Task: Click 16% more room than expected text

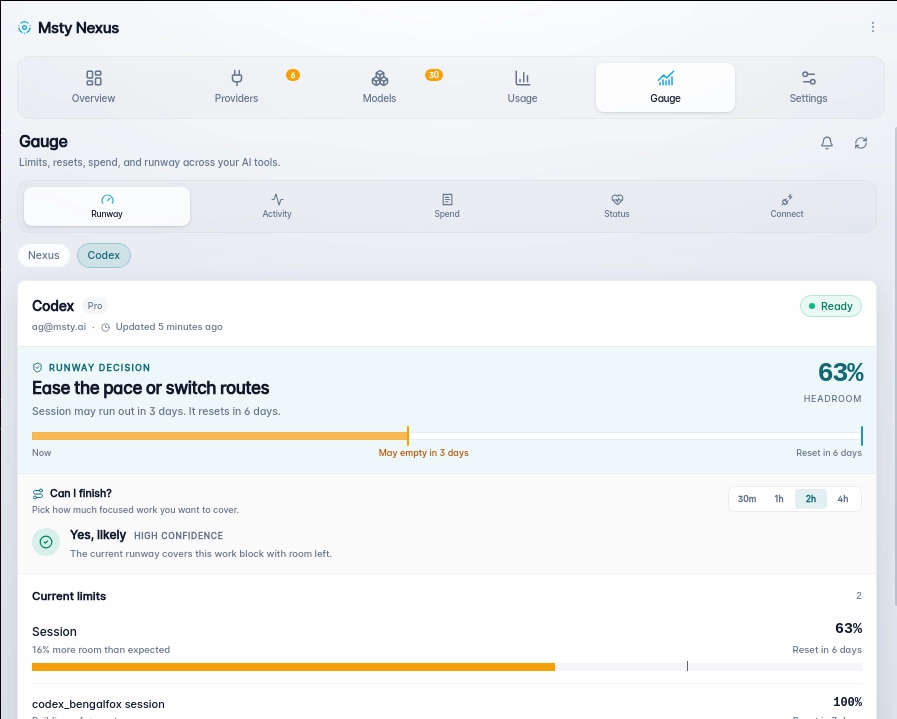Action: 101,650
